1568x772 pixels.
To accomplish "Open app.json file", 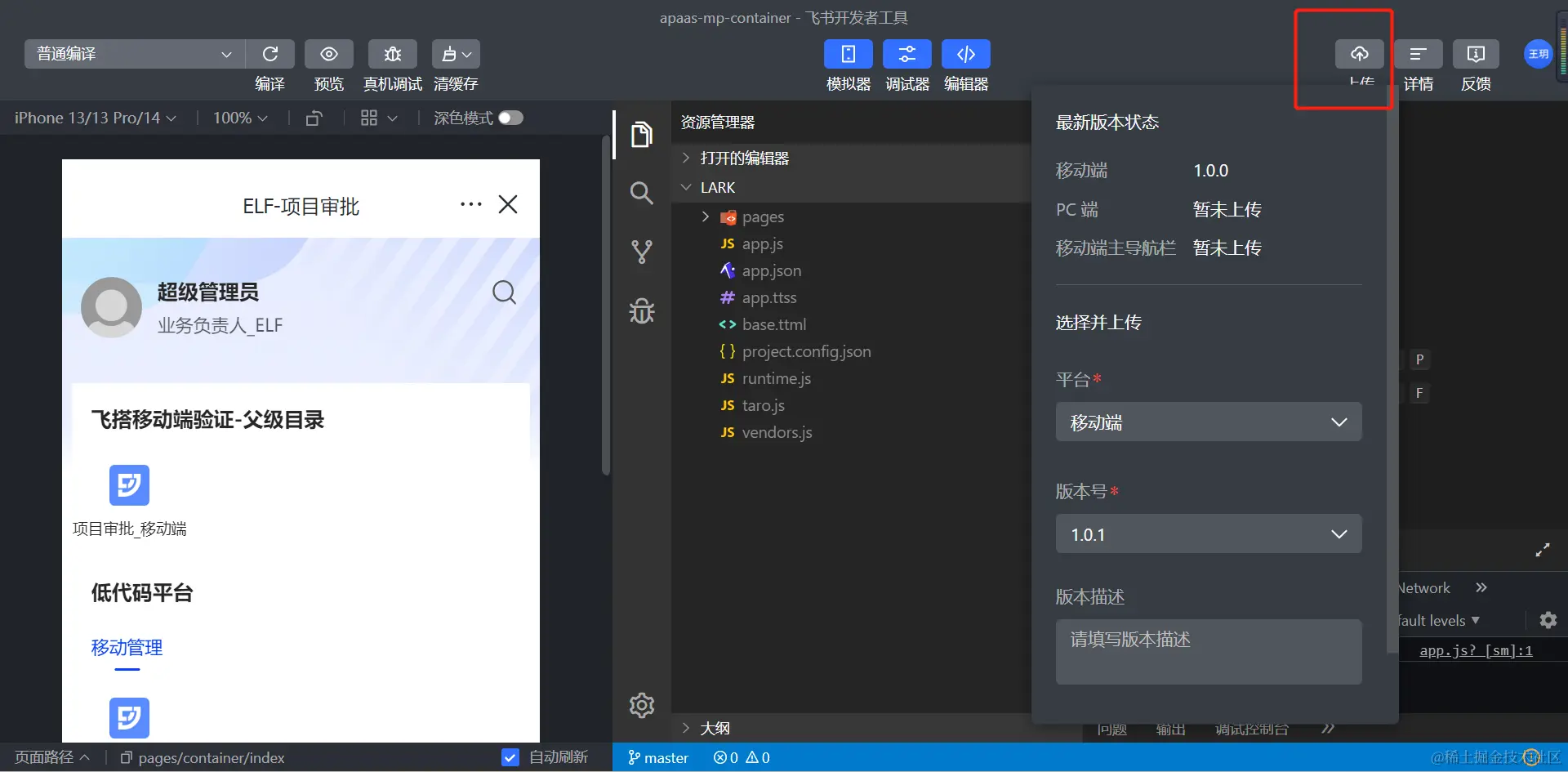I will (851, 271).
